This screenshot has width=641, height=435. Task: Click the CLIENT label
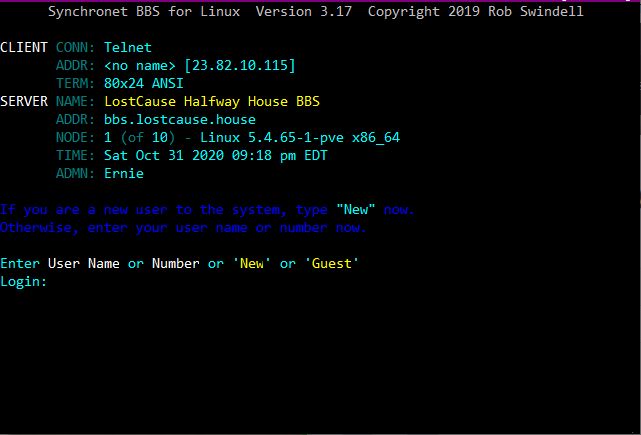(x=24, y=47)
